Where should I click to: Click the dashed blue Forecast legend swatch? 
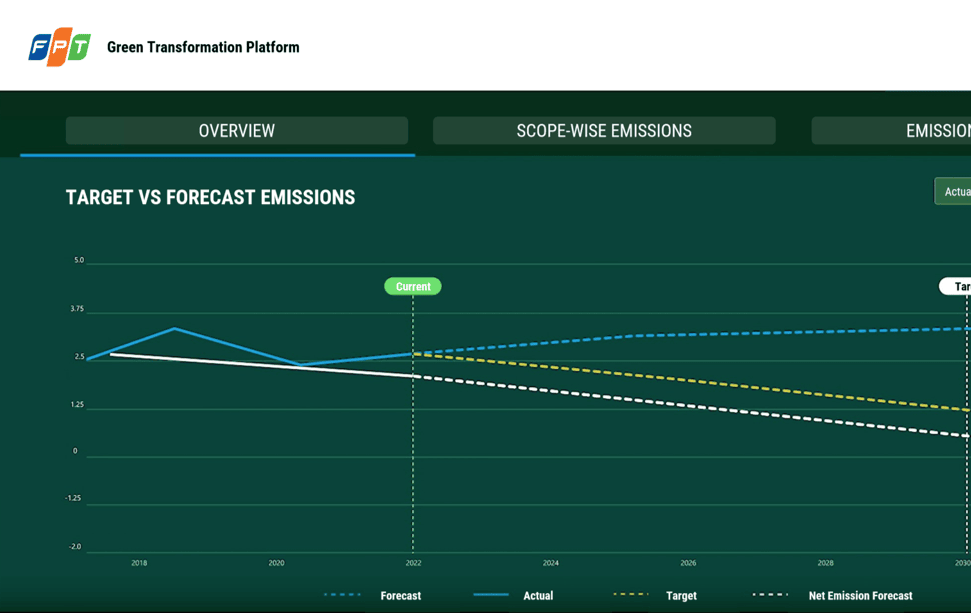point(342,595)
